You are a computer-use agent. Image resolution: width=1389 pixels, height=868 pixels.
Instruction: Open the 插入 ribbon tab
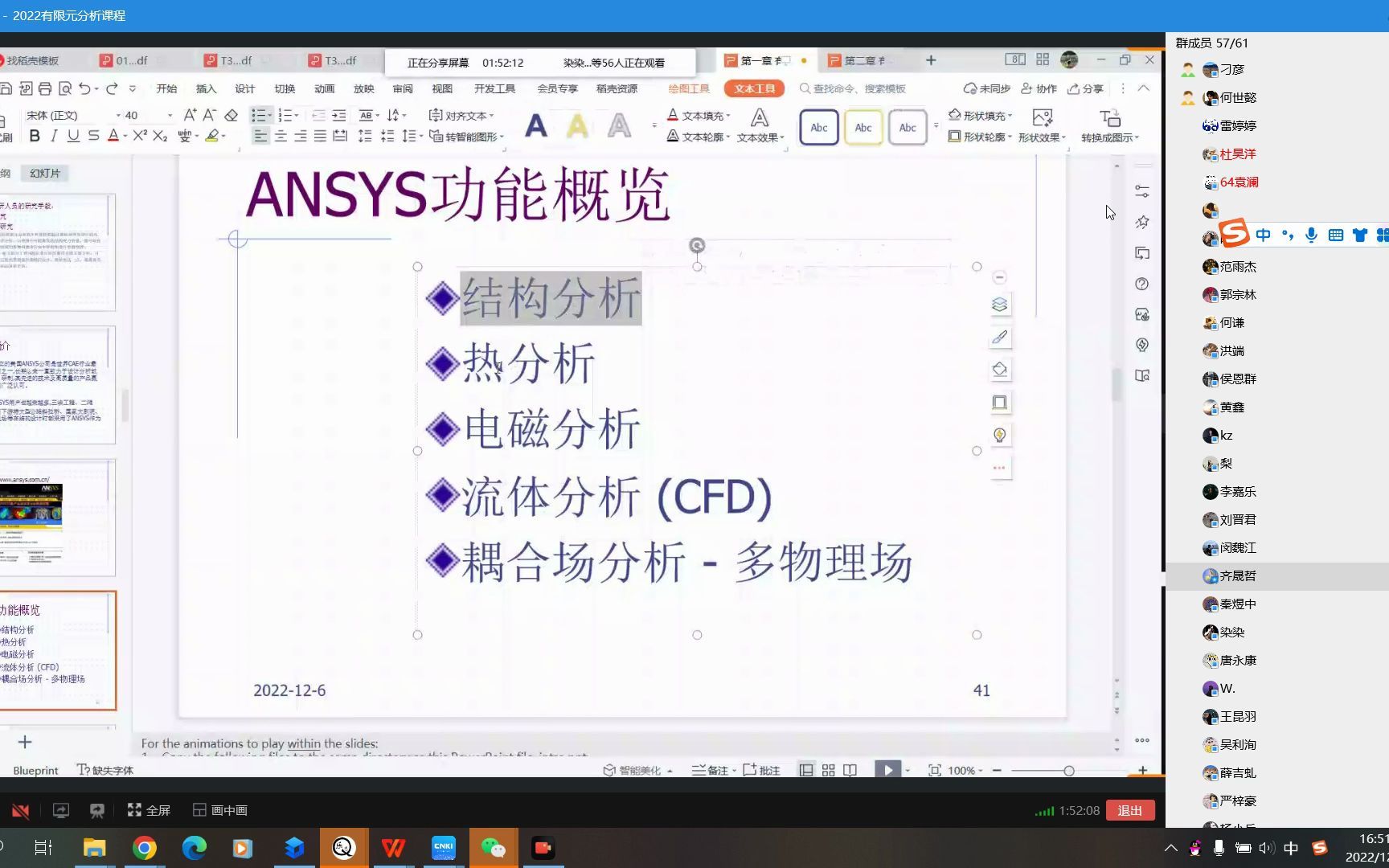206,88
